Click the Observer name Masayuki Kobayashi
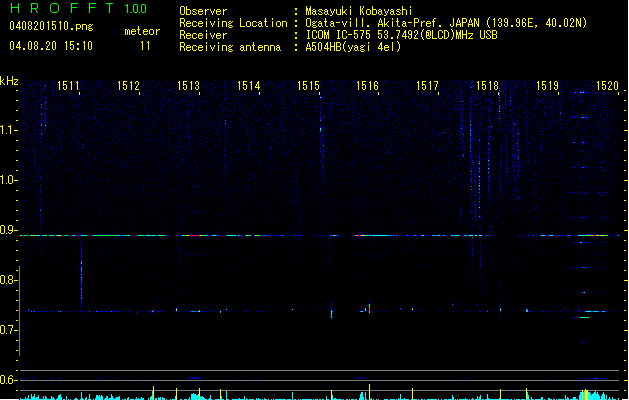The height and width of the screenshot is (400, 629). click(359, 11)
